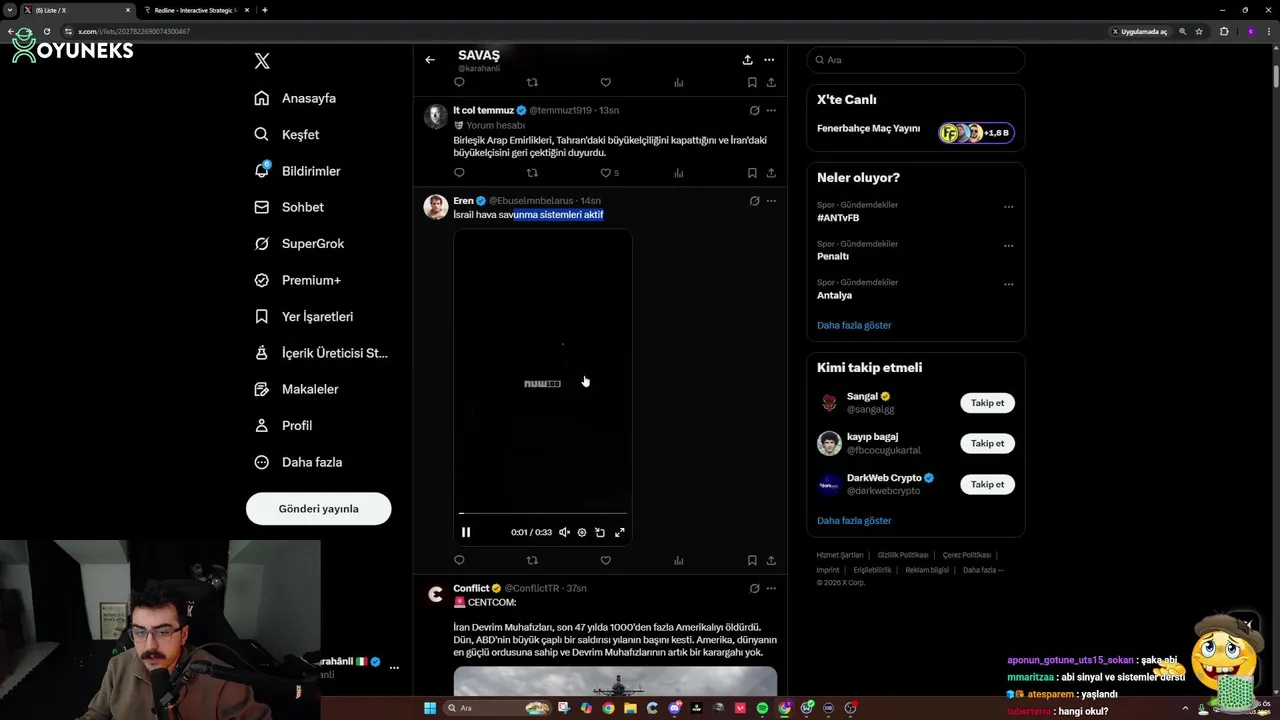Viewport: 1280px width, 720px height.
Task: Open SuperGrok from sidebar
Action: [299, 243]
